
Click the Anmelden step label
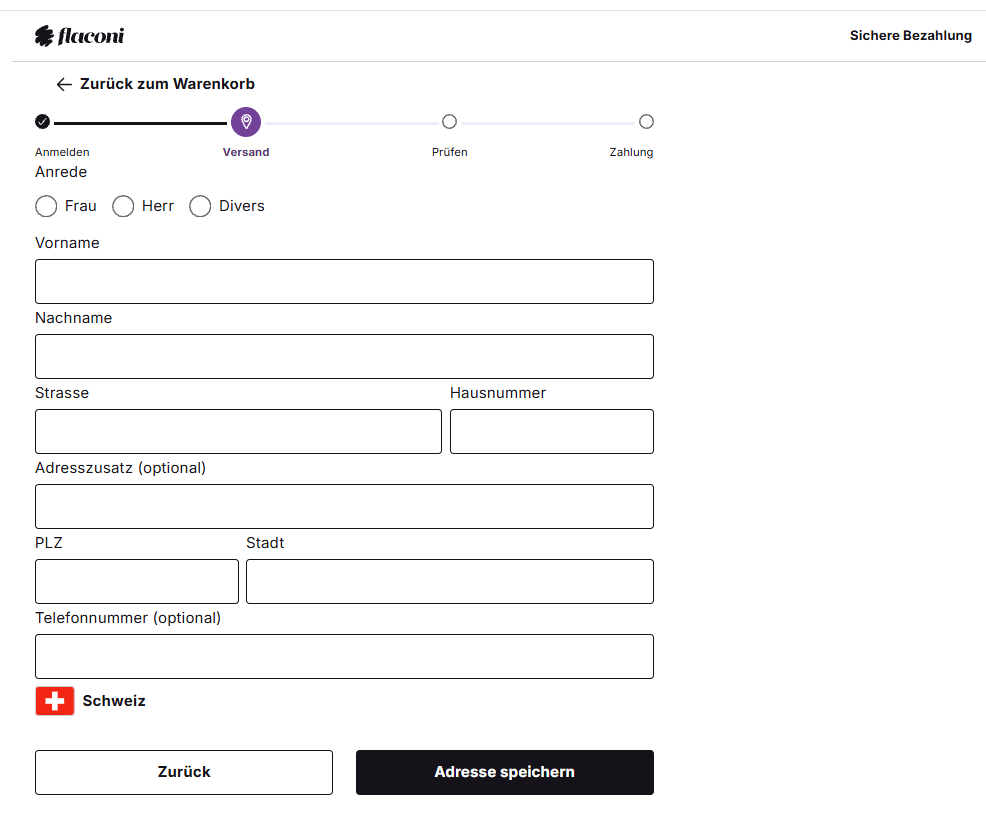(x=62, y=152)
